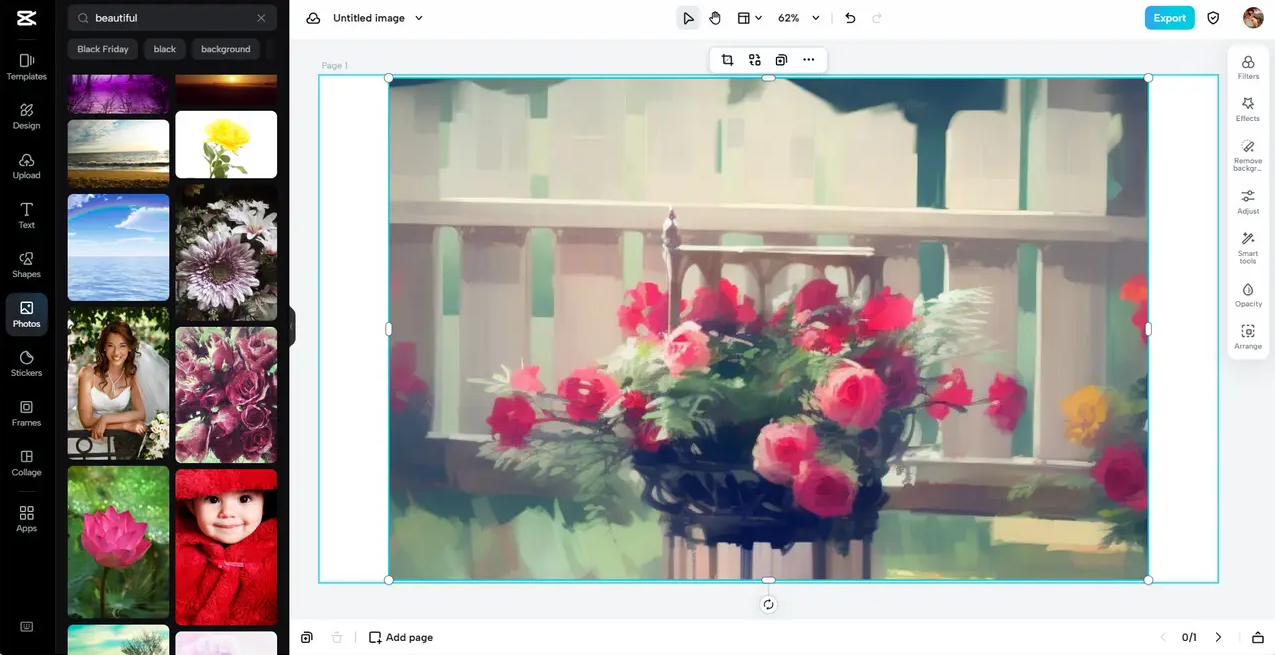Image resolution: width=1275 pixels, height=655 pixels.
Task: Duplicate the selected image
Action: [x=781, y=60]
